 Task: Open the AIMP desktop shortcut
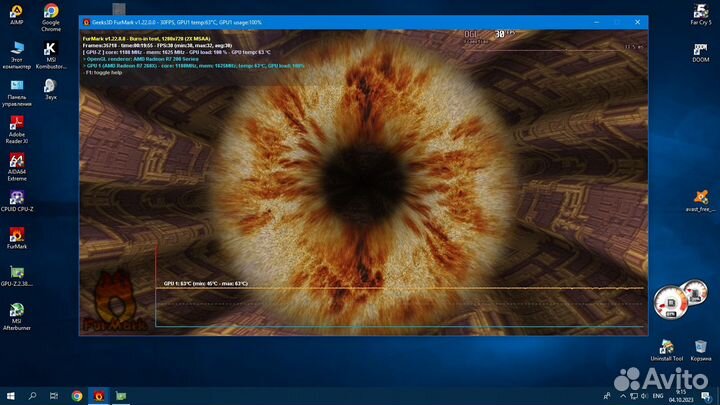17,14
